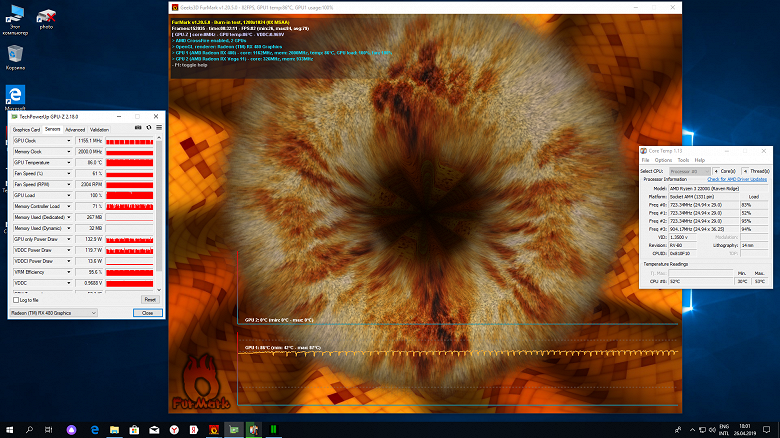Expand Fan Speed (%) sensor dropdown
Screen dimensions: 780x438
(69, 174)
